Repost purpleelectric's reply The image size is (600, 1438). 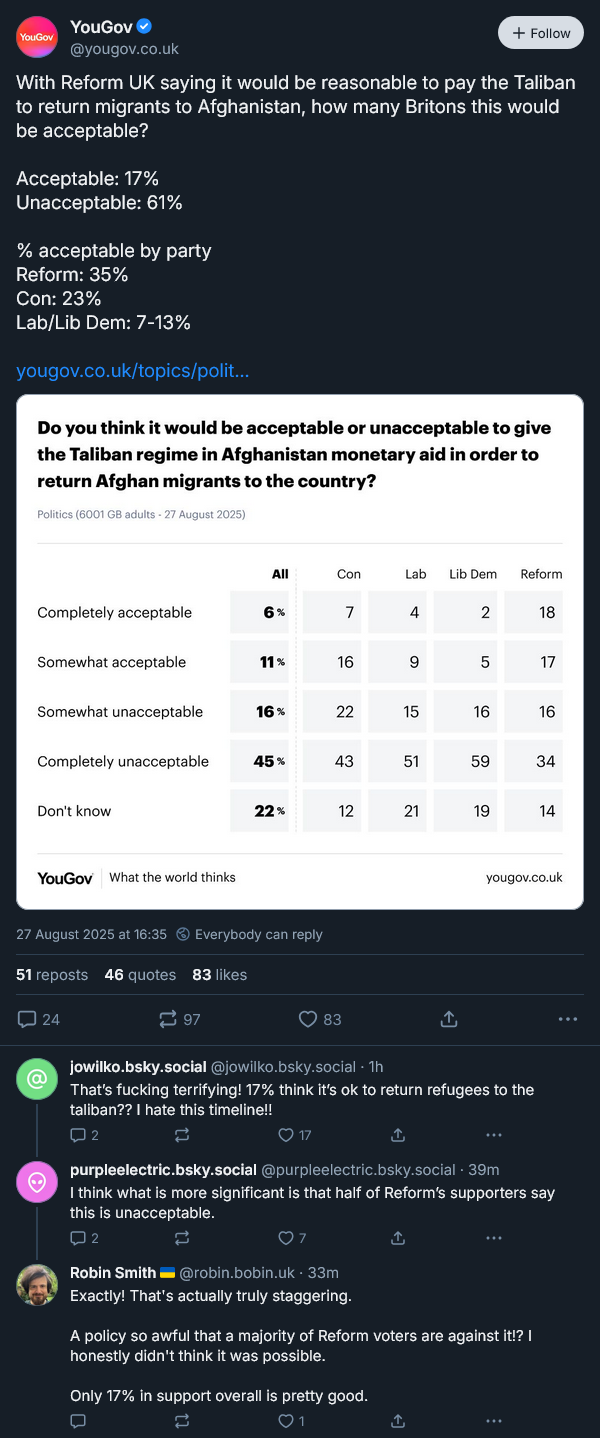coord(182,1238)
